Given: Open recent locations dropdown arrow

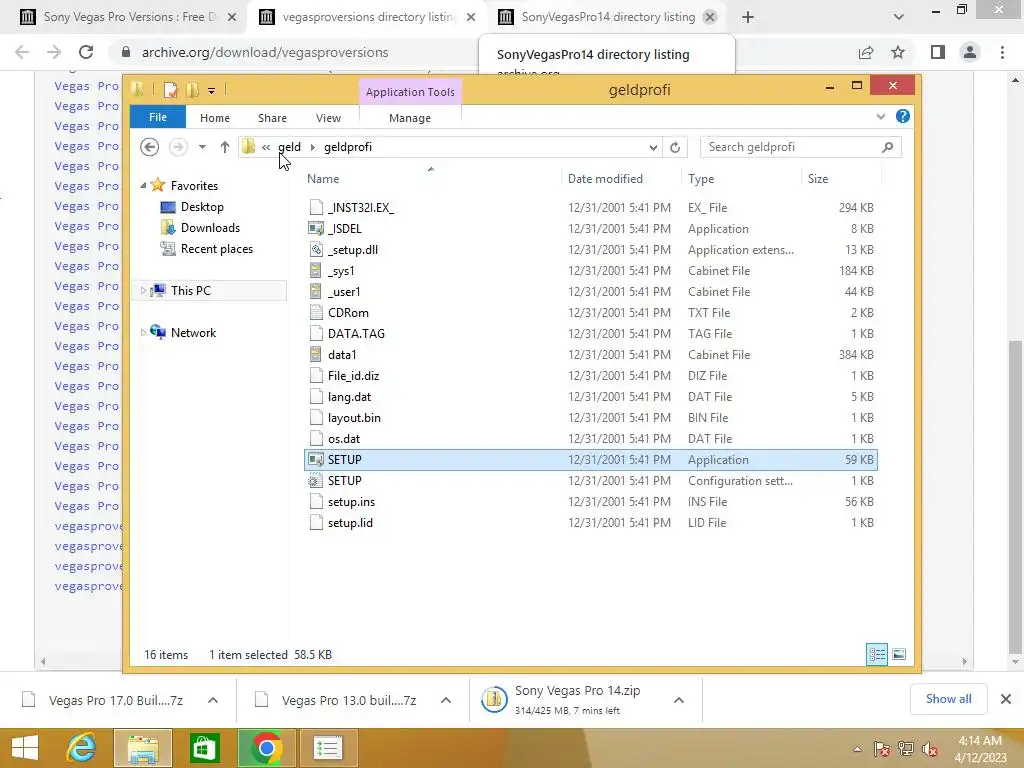Looking at the screenshot, I should click(x=202, y=147).
